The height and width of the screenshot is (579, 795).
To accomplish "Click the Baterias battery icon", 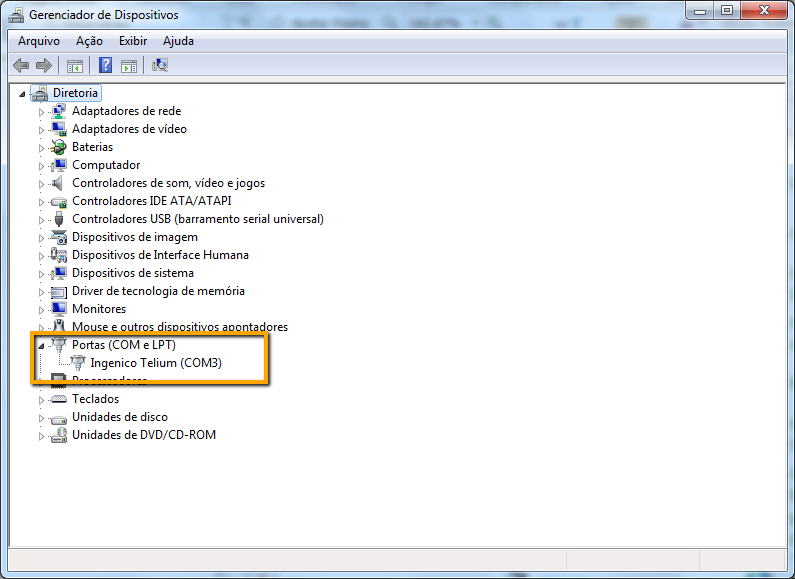I will coord(59,147).
